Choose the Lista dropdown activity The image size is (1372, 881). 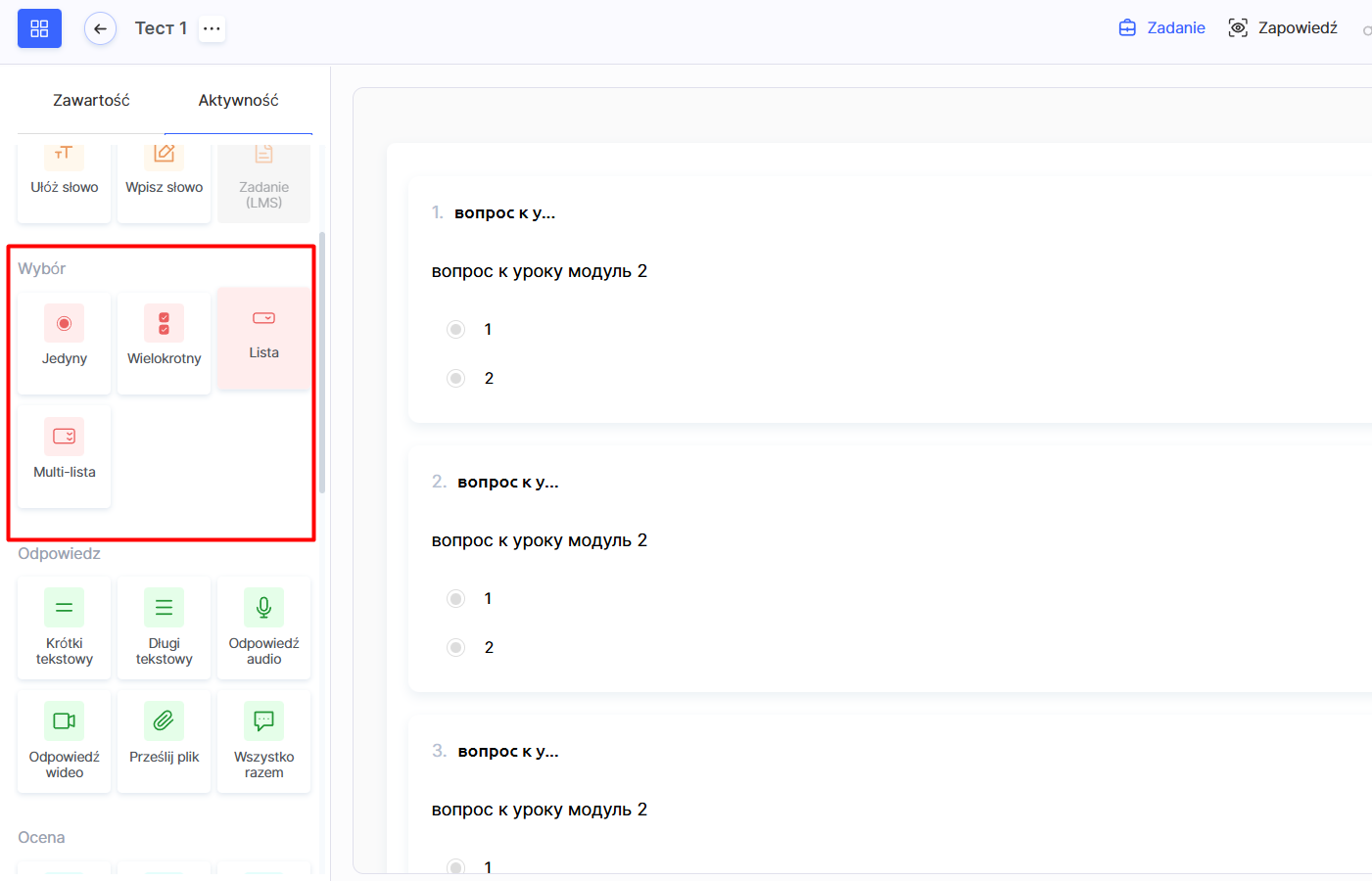coord(263,336)
